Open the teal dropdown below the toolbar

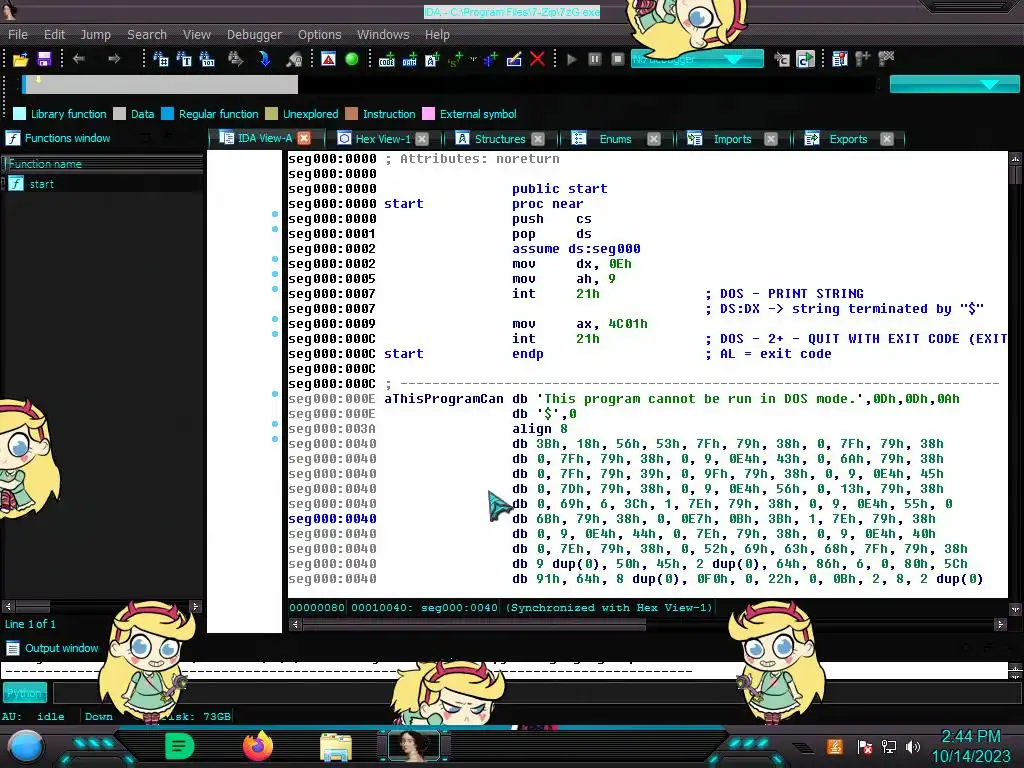click(x=954, y=84)
